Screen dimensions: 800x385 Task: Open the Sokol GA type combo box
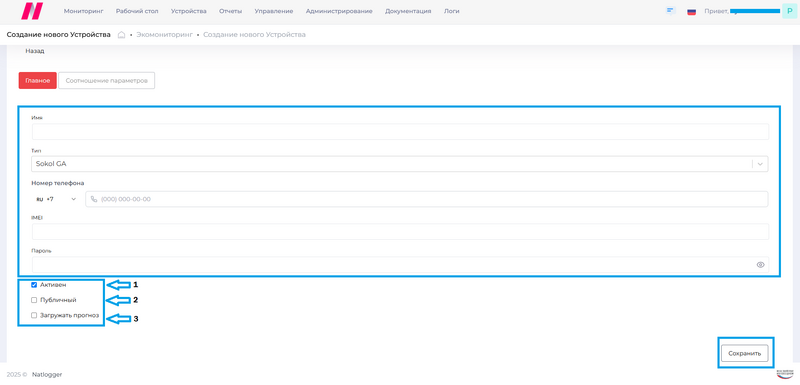(x=400, y=164)
